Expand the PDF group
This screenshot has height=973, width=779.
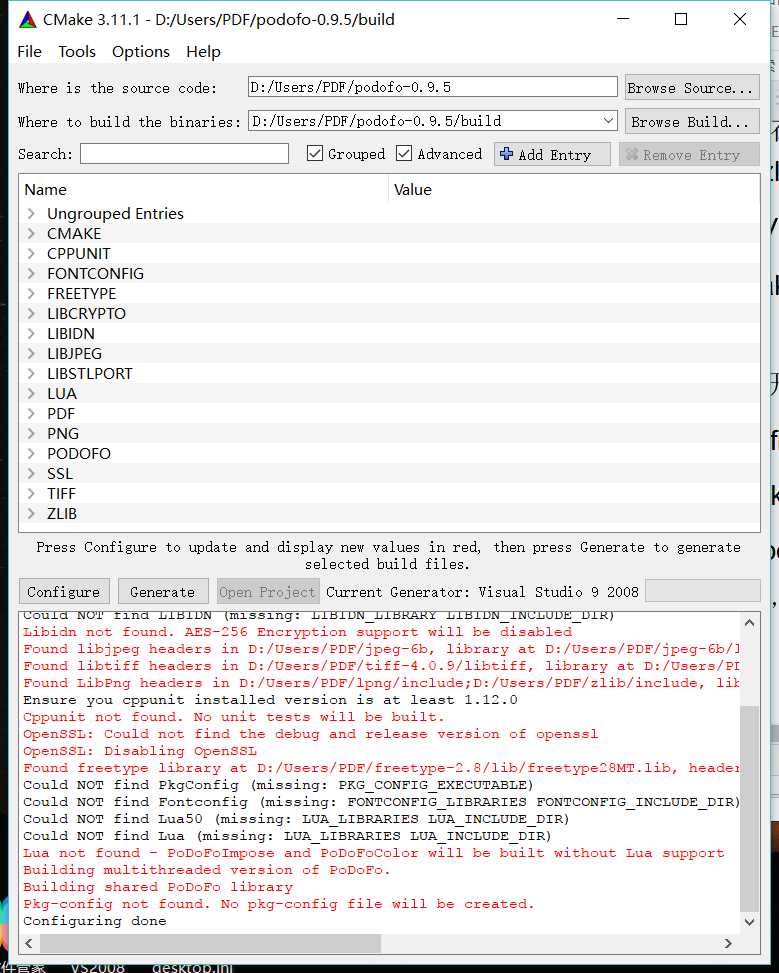[31, 413]
